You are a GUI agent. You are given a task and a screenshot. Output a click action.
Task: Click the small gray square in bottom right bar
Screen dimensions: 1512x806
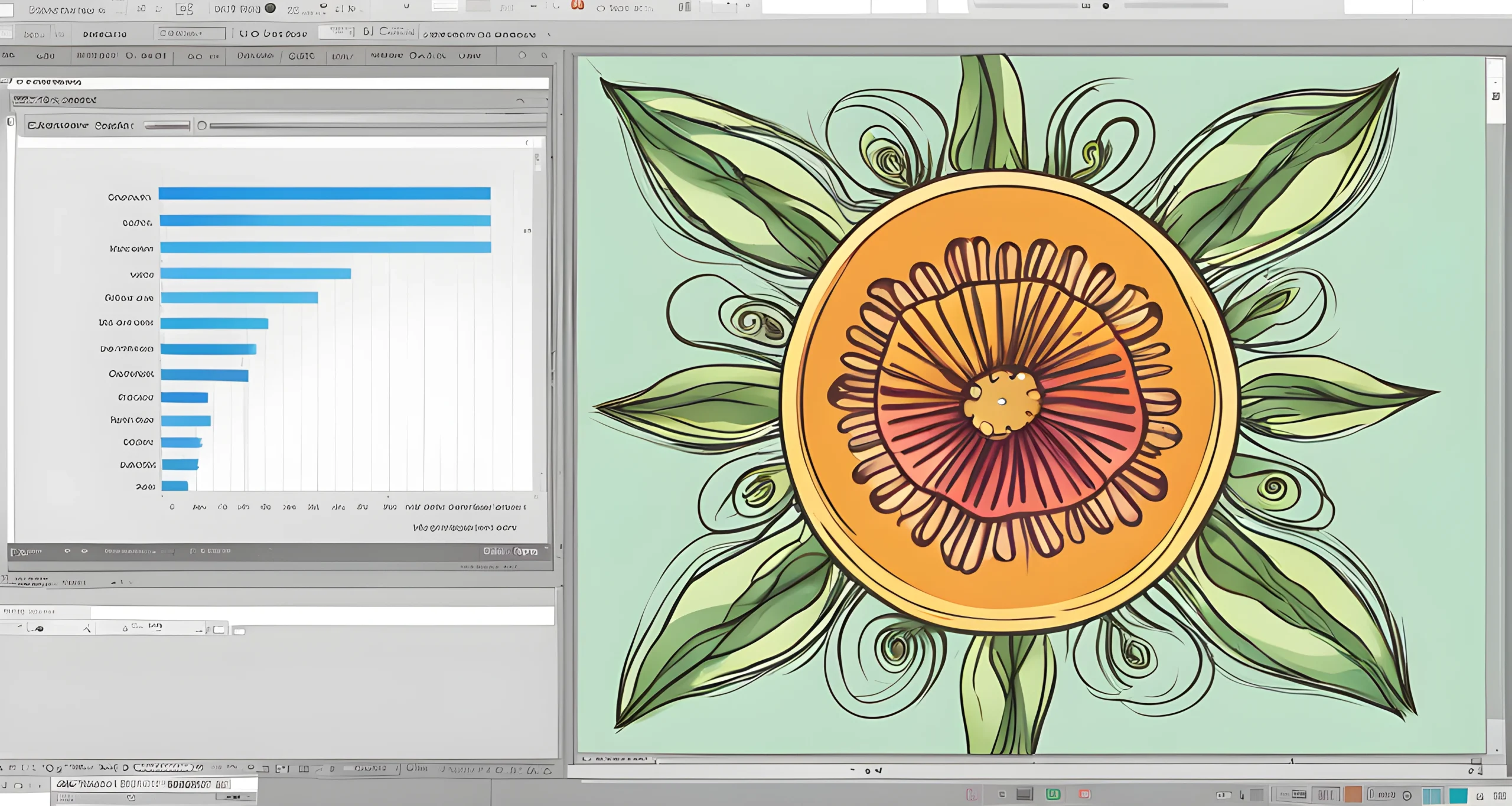[x=1257, y=795]
